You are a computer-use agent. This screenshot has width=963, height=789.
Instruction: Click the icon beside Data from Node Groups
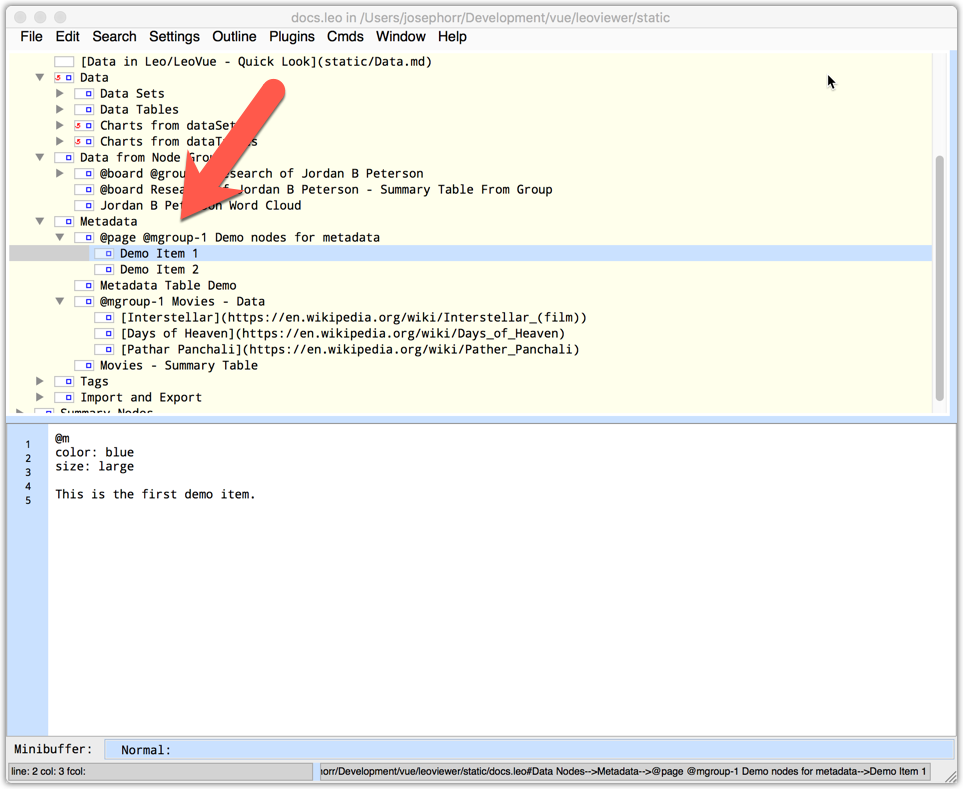click(64, 157)
